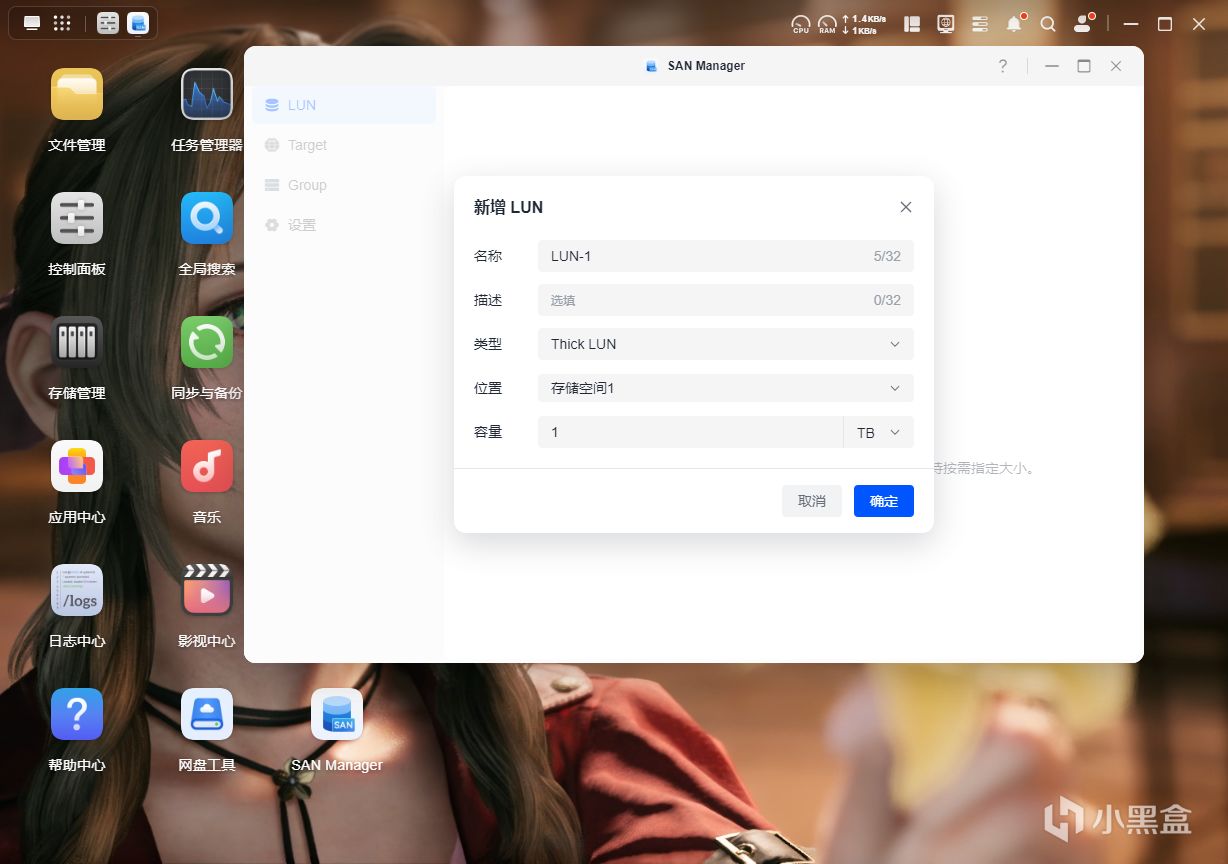1228x864 pixels.
Task: Maximize the SAN Manager window
Action: 1084,66
